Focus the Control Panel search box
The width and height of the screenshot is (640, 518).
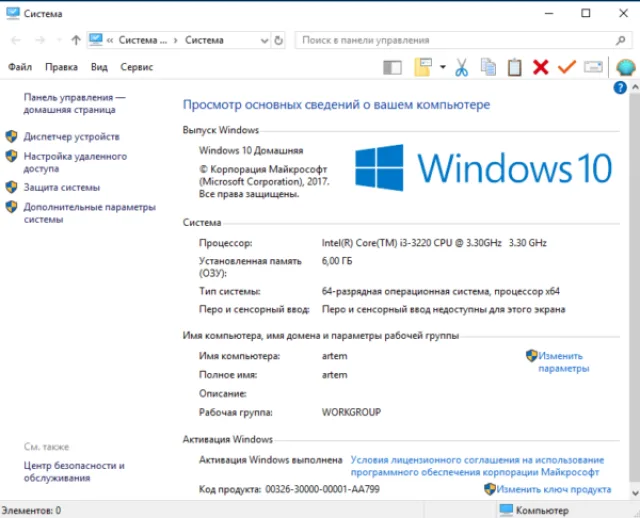click(x=456, y=40)
